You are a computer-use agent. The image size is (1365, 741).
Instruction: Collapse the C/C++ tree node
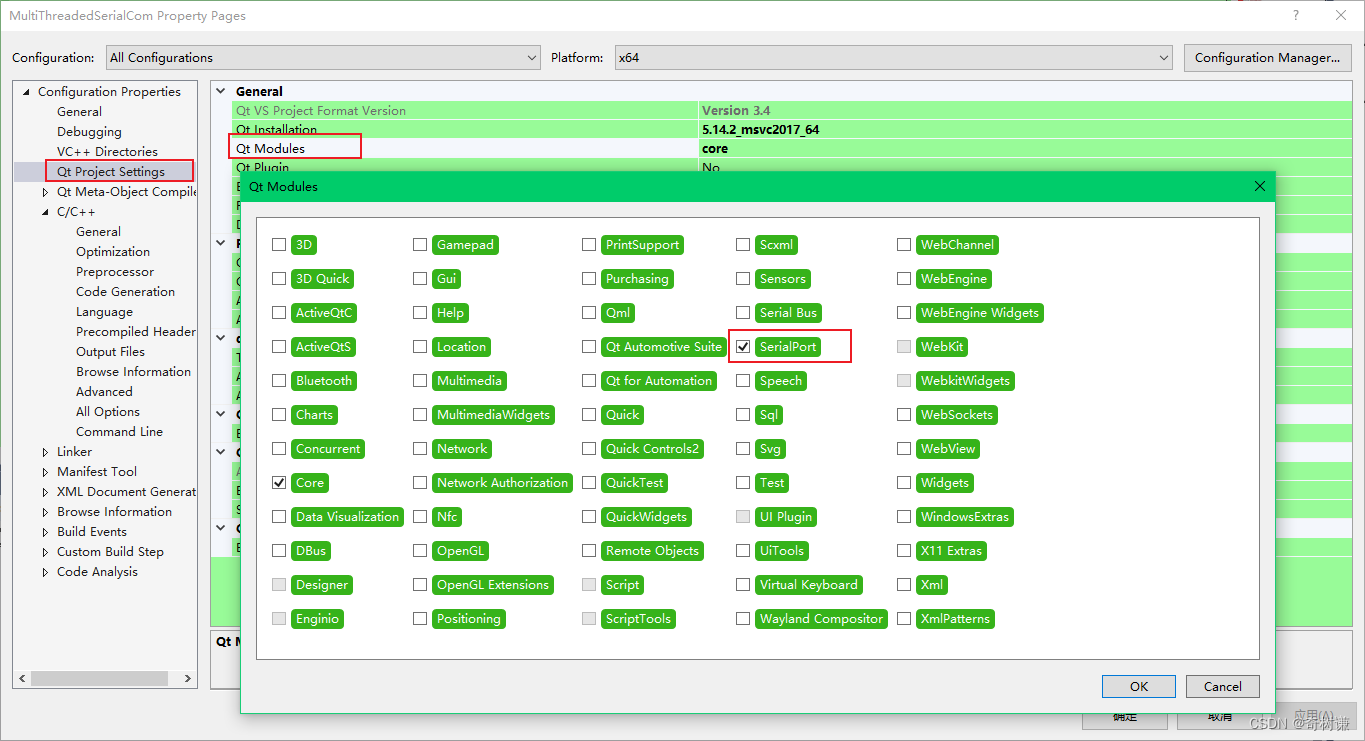pyautogui.click(x=45, y=212)
